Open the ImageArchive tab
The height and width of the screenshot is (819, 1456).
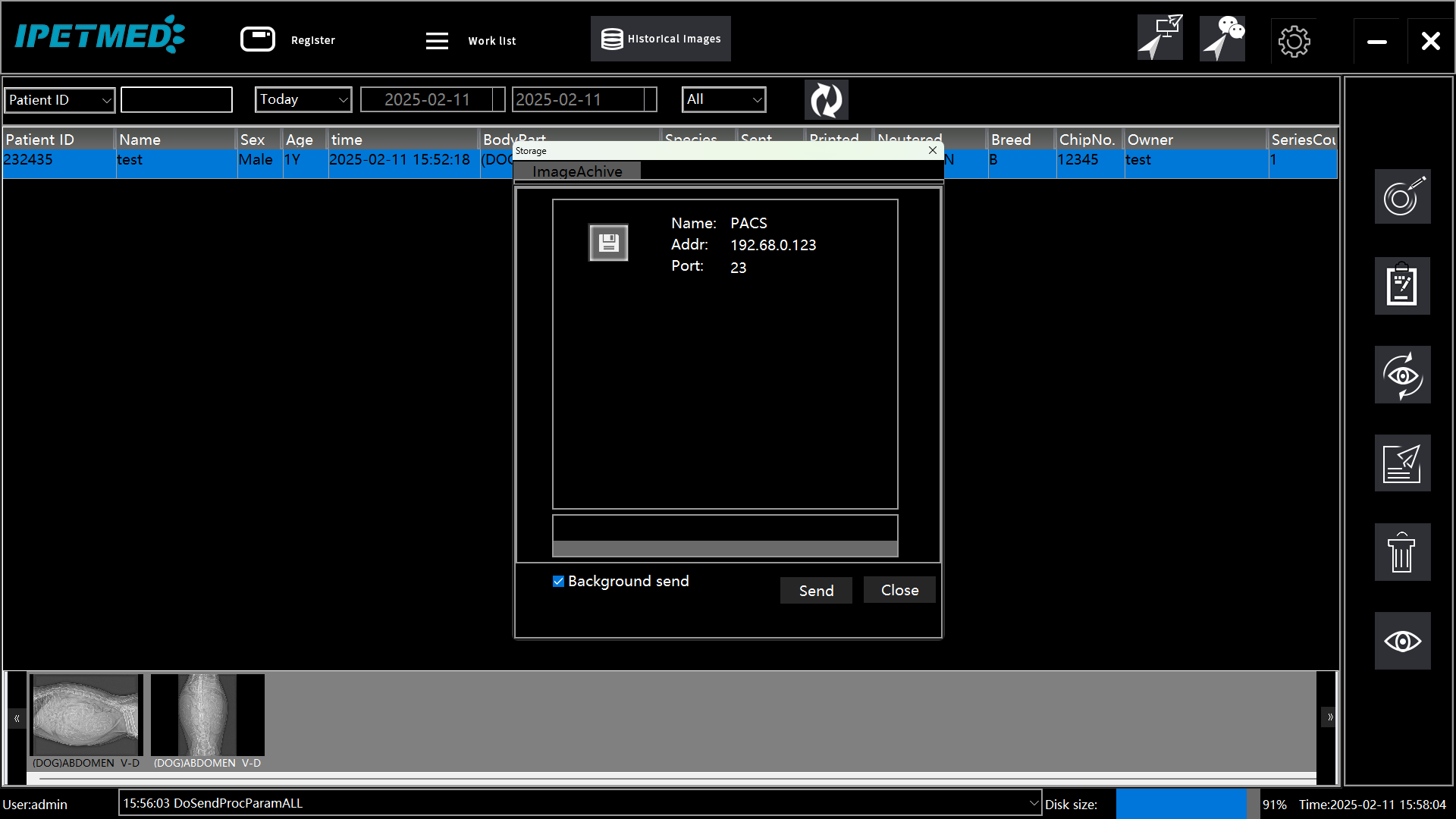576,171
